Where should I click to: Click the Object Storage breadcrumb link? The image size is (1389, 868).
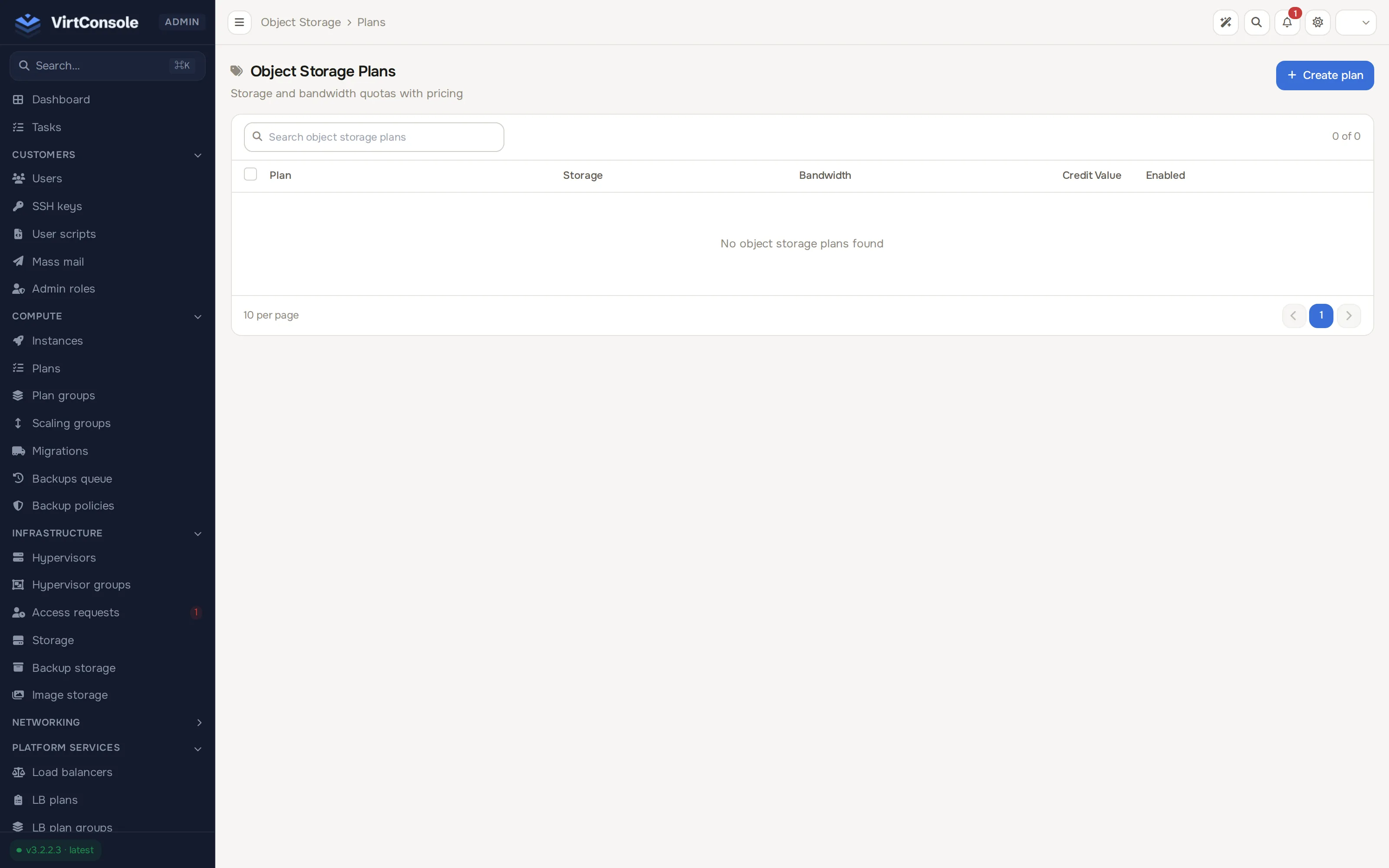(x=301, y=23)
